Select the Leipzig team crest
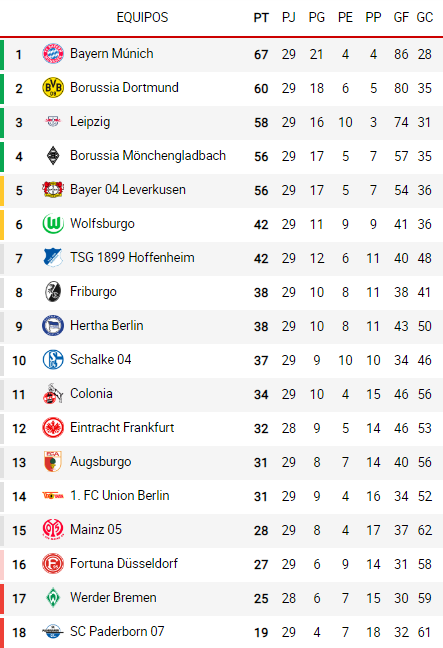The width and height of the screenshot is (443, 648). (53, 122)
